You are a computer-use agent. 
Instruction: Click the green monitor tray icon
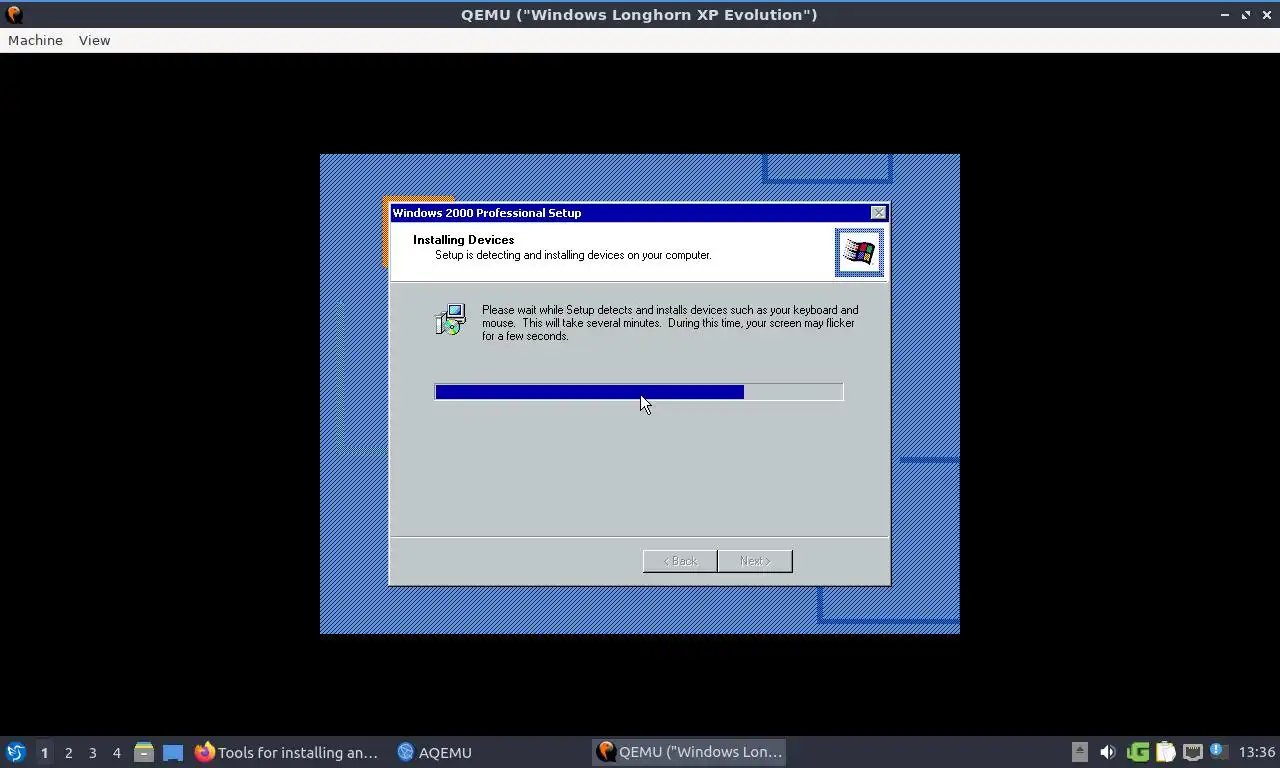pyautogui.click(x=1137, y=752)
